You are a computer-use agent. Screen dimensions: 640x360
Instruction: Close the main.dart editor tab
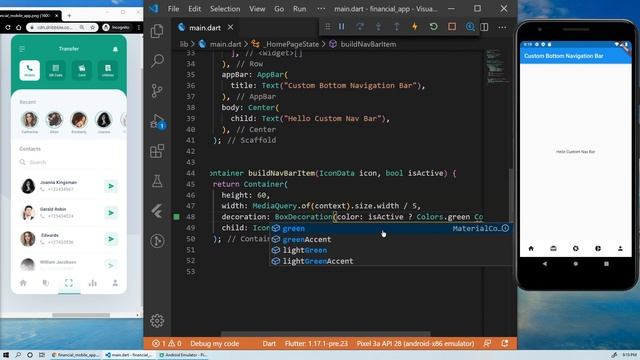pyautogui.click(x=231, y=27)
